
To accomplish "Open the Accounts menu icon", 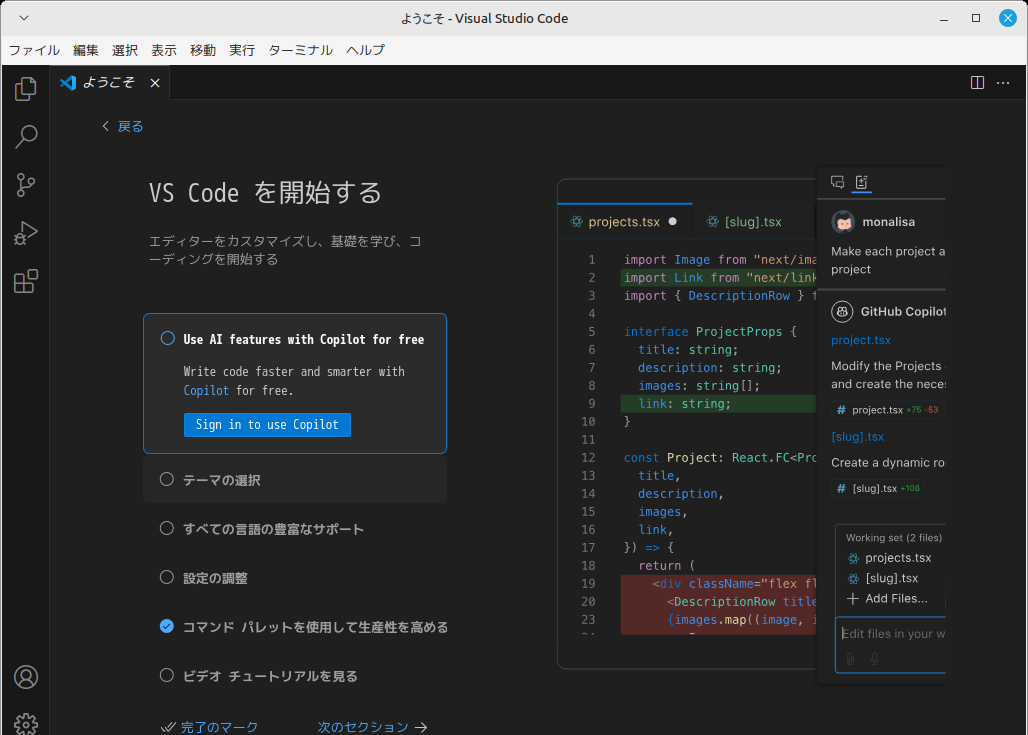I will (26, 677).
